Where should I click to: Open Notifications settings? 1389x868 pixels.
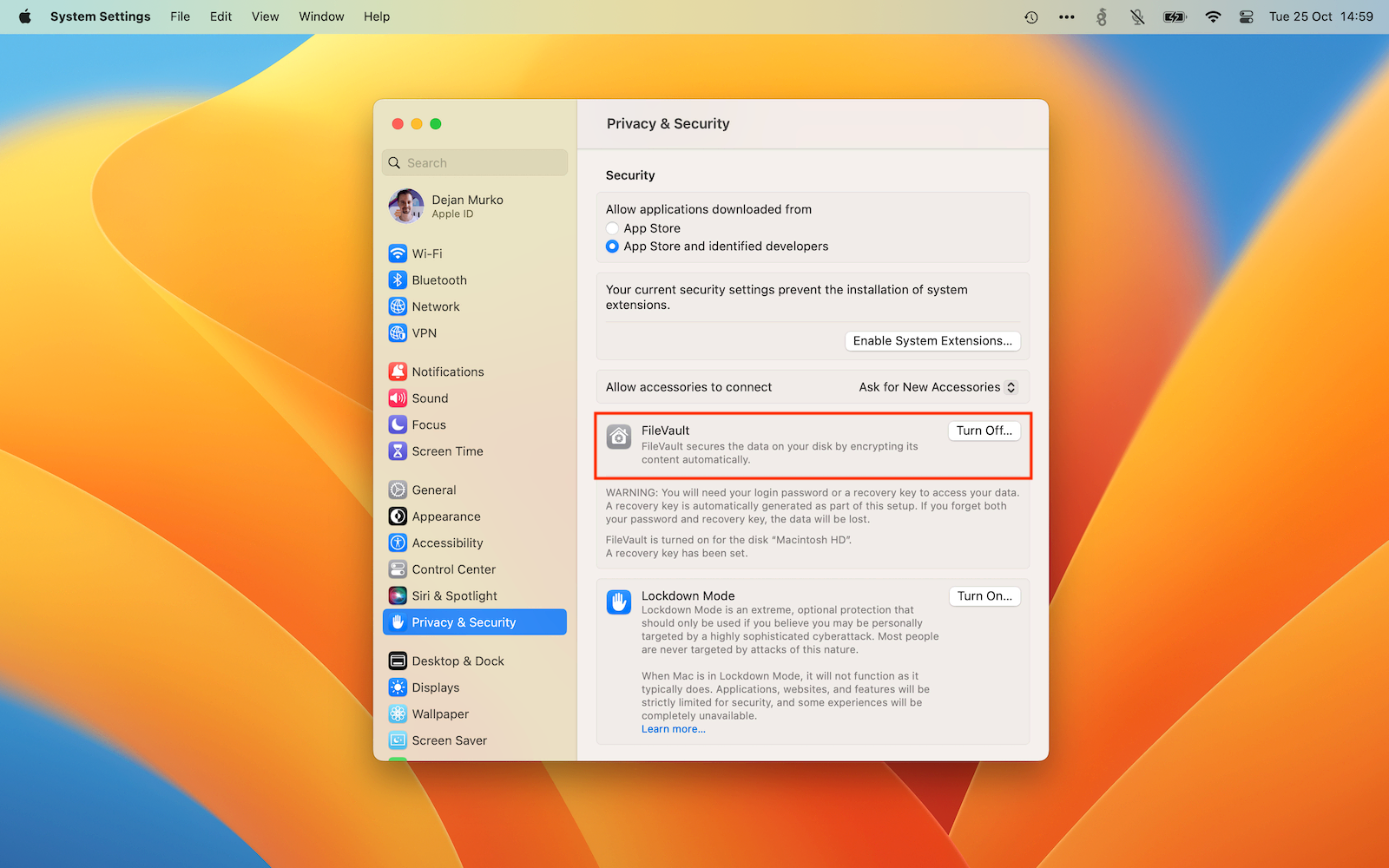(447, 372)
